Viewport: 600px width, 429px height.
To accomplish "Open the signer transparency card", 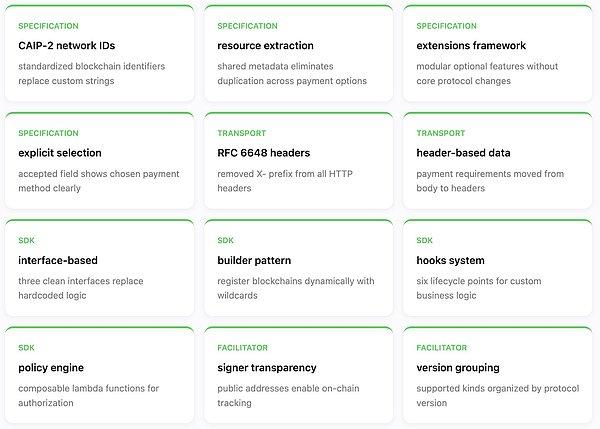I will [267, 367].
